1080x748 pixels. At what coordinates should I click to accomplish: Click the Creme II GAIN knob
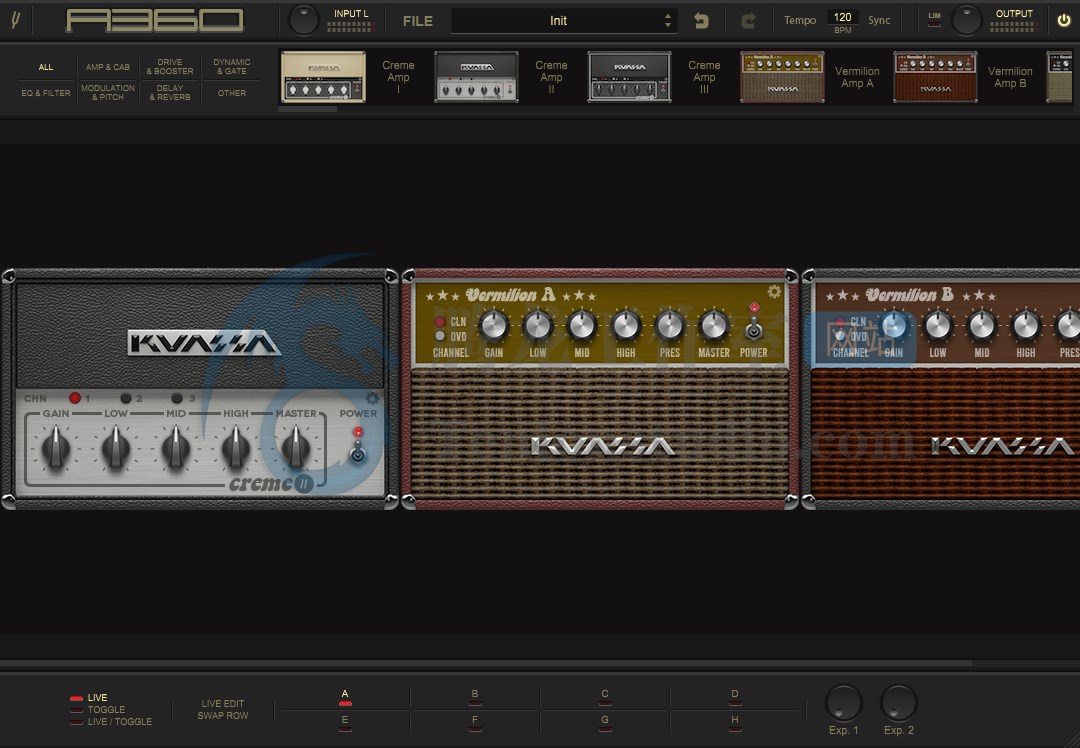56,448
